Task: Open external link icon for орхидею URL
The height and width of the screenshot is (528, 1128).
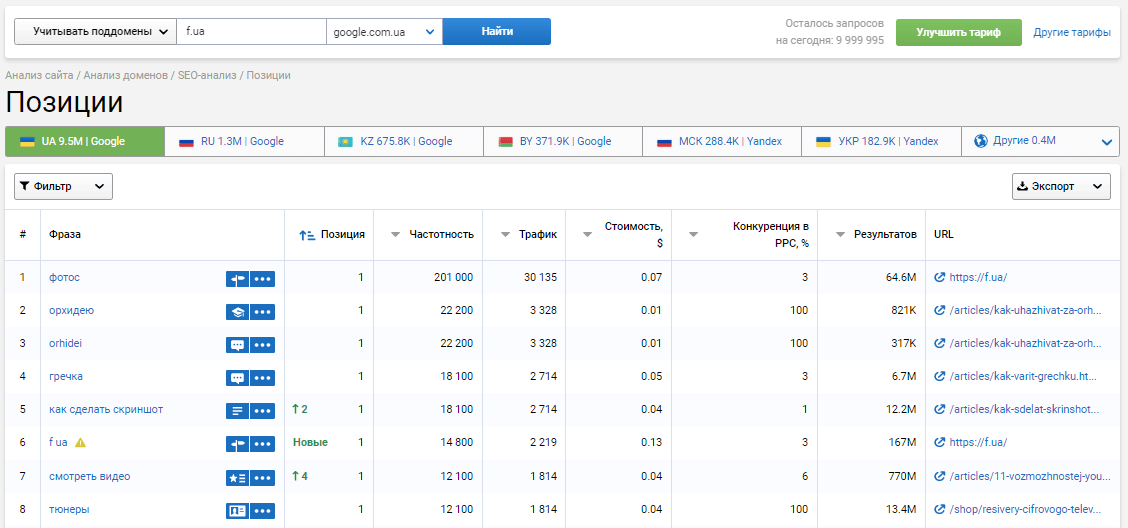Action: point(939,310)
